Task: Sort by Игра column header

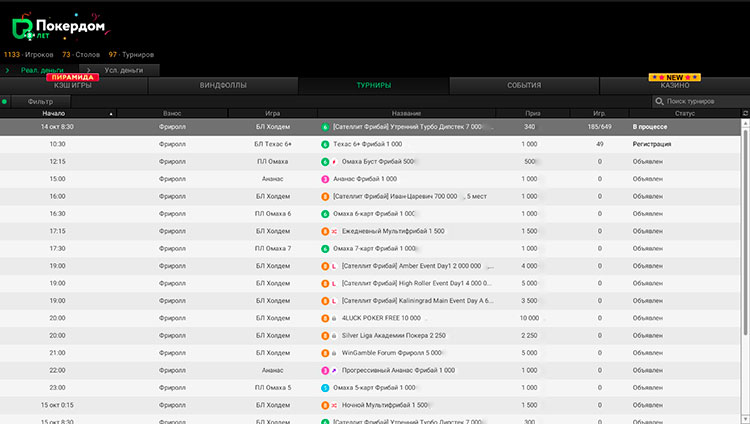Action: point(273,113)
